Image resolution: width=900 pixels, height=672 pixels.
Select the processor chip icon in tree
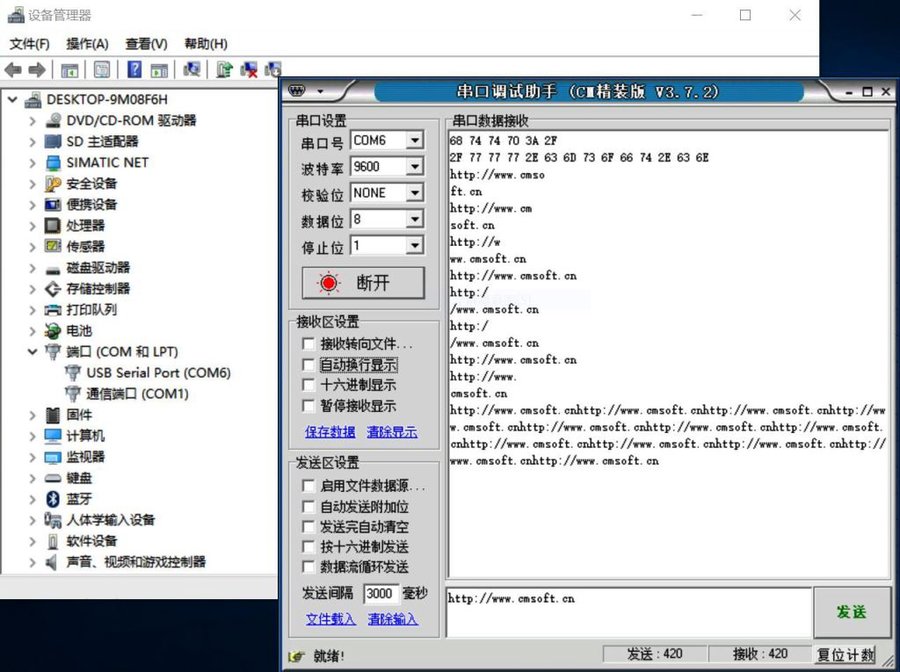[x=53, y=226]
